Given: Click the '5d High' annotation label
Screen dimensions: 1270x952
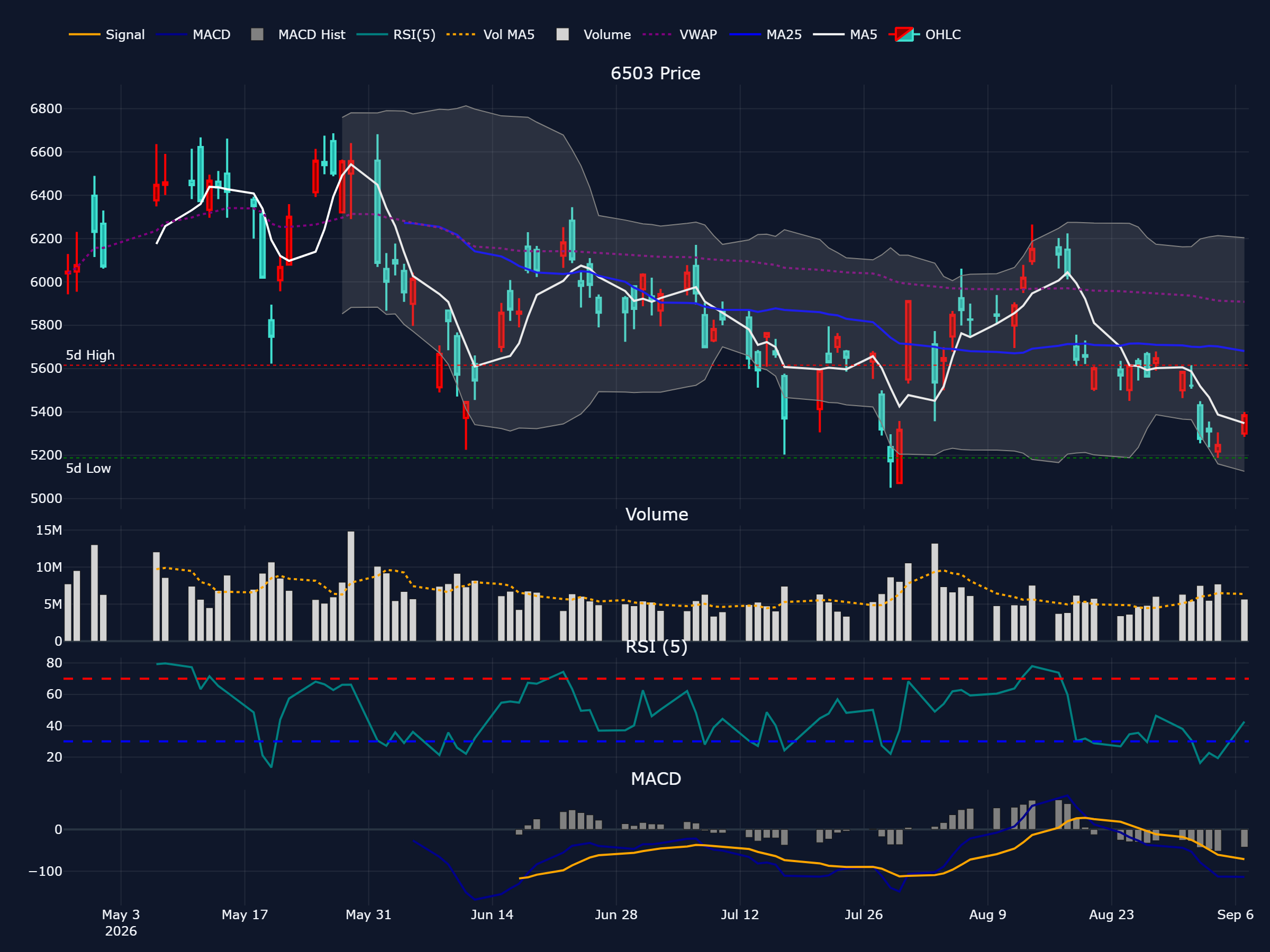Looking at the screenshot, I should (90, 355).
